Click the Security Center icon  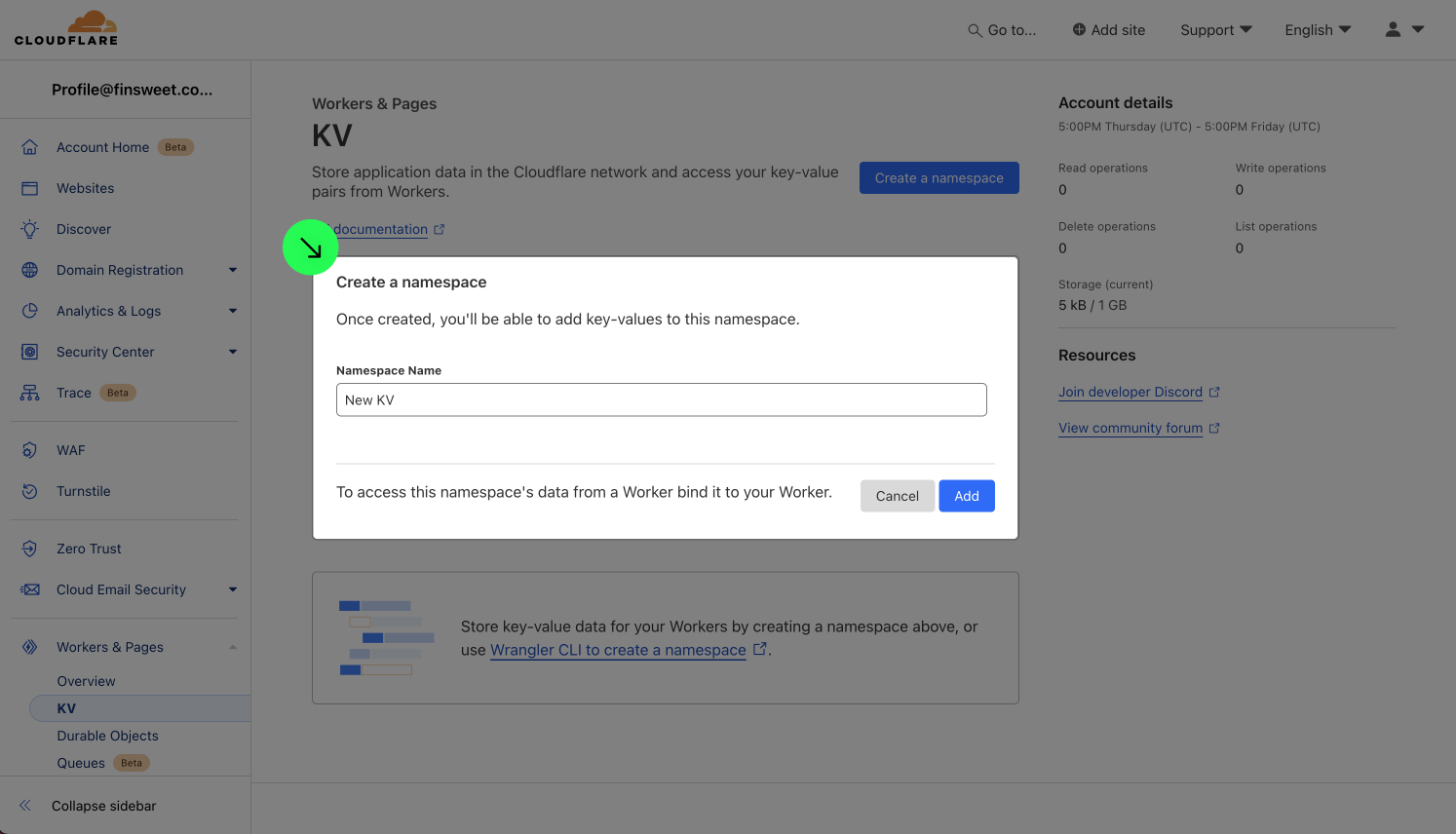(30, 352)
